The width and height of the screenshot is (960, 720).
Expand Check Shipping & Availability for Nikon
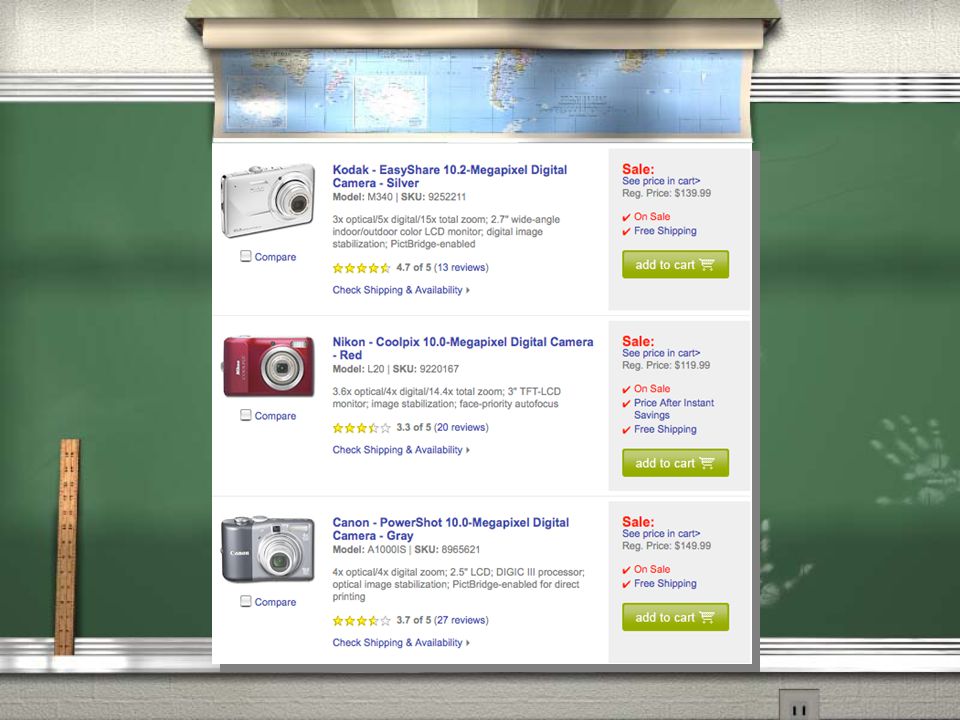click(401, 449)
